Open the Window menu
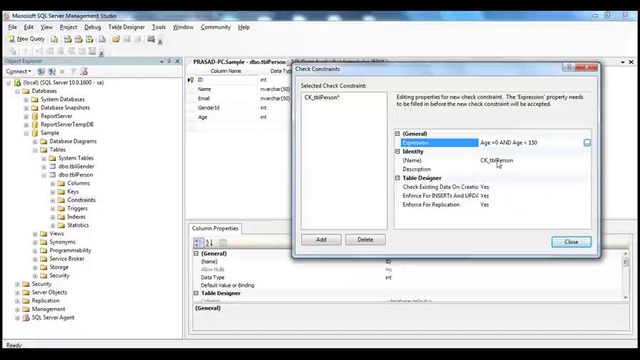640x360 pixels. point(183,27)
